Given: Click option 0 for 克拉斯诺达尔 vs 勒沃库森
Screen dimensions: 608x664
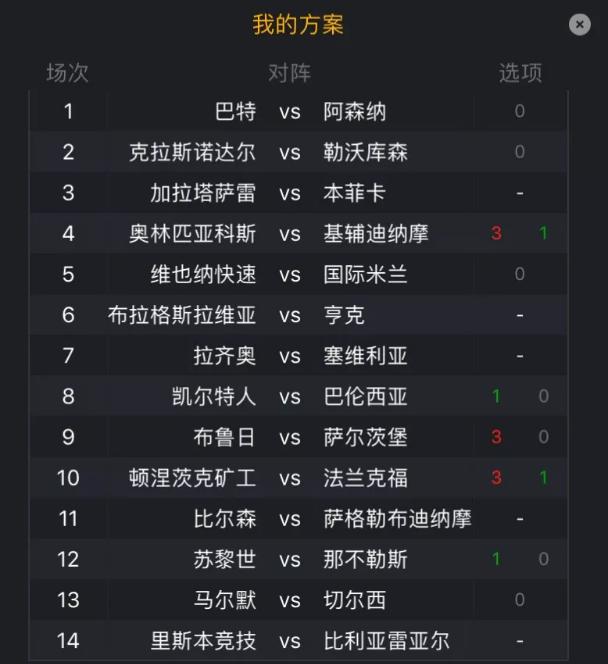Looking at the screenshot, I should point(520,152).
